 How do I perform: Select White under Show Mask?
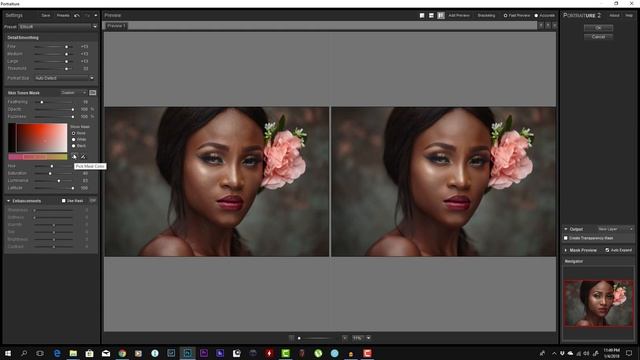[x=73, y=140]
